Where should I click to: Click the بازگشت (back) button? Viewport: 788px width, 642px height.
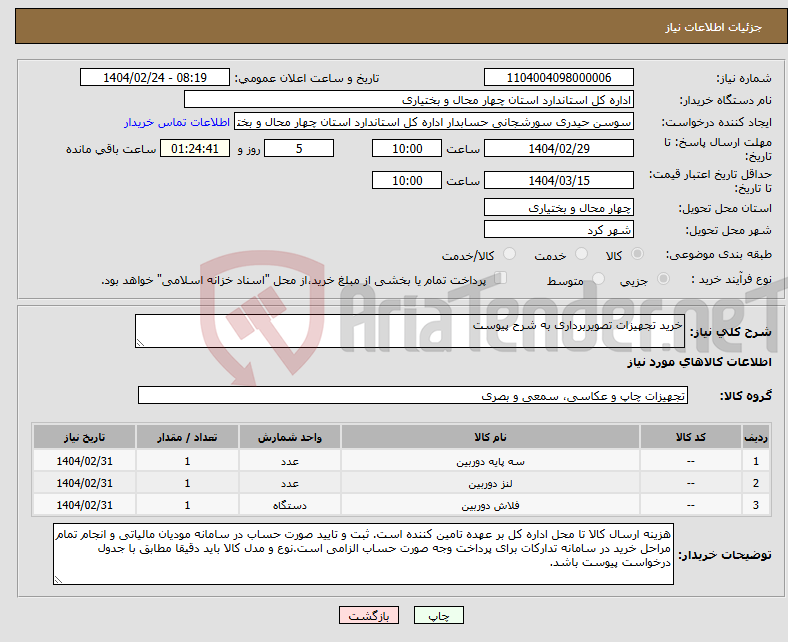(368, 615)
